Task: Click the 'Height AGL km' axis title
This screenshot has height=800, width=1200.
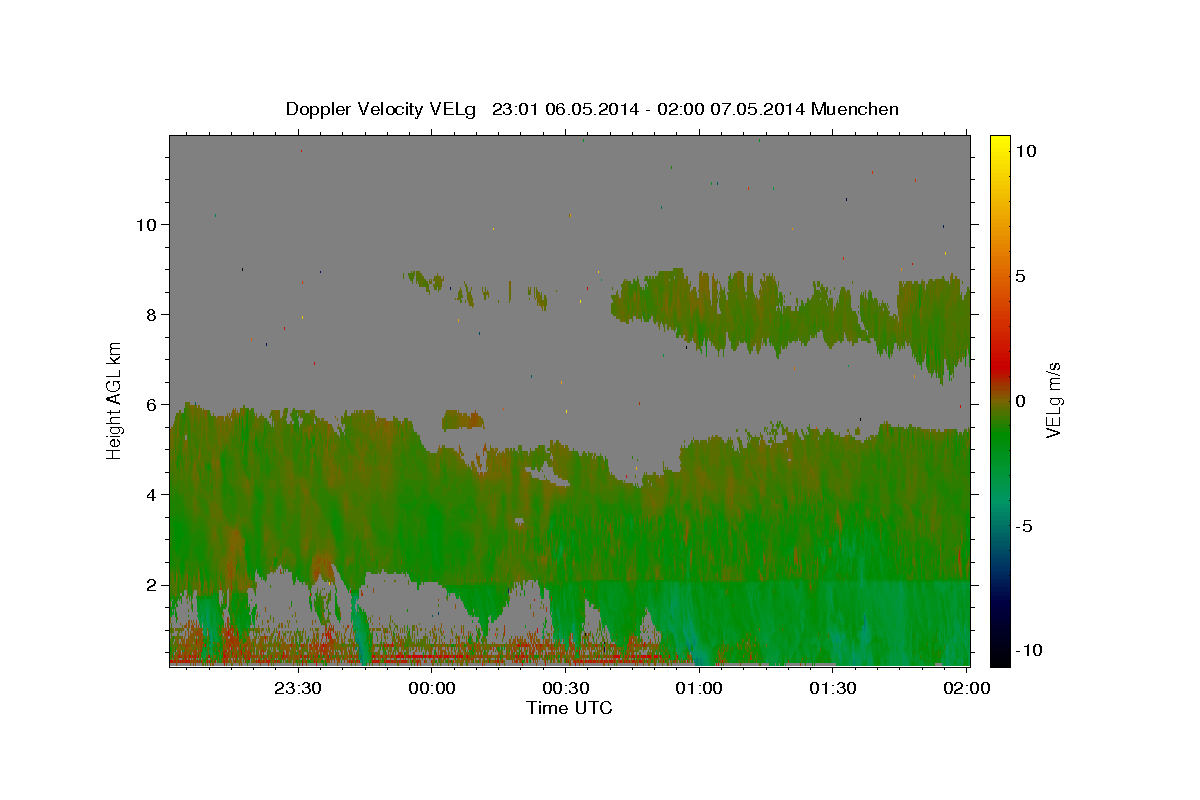Action: (115, 400)
